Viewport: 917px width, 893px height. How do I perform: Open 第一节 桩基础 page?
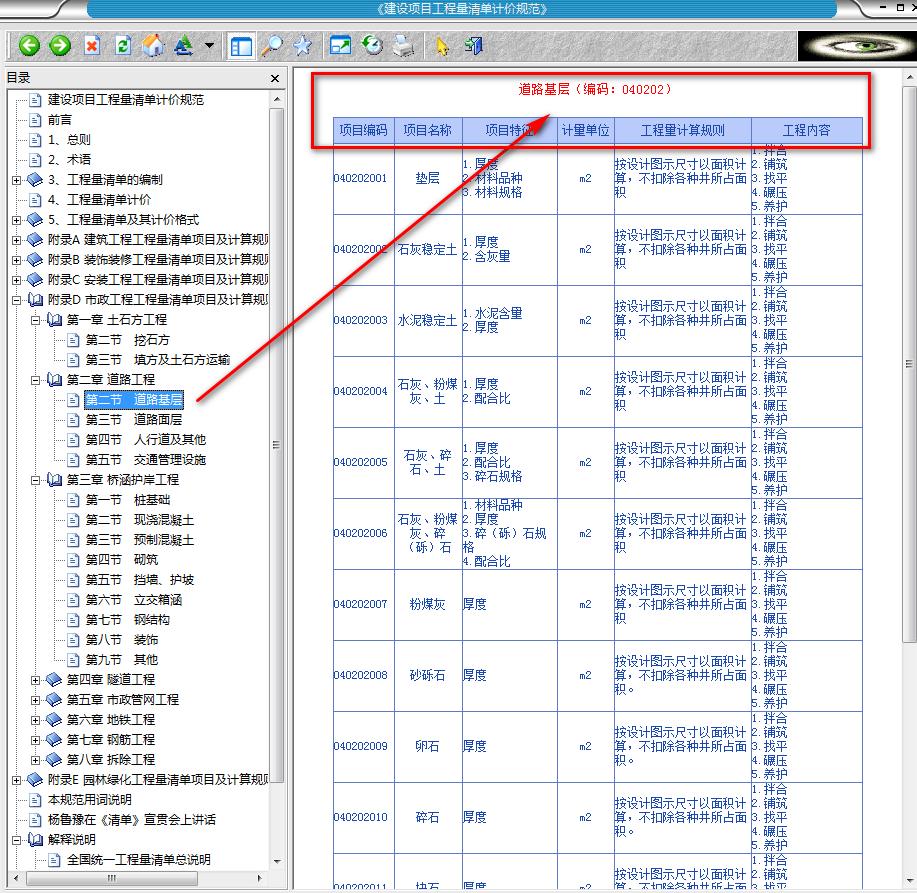tap(127, 500)
